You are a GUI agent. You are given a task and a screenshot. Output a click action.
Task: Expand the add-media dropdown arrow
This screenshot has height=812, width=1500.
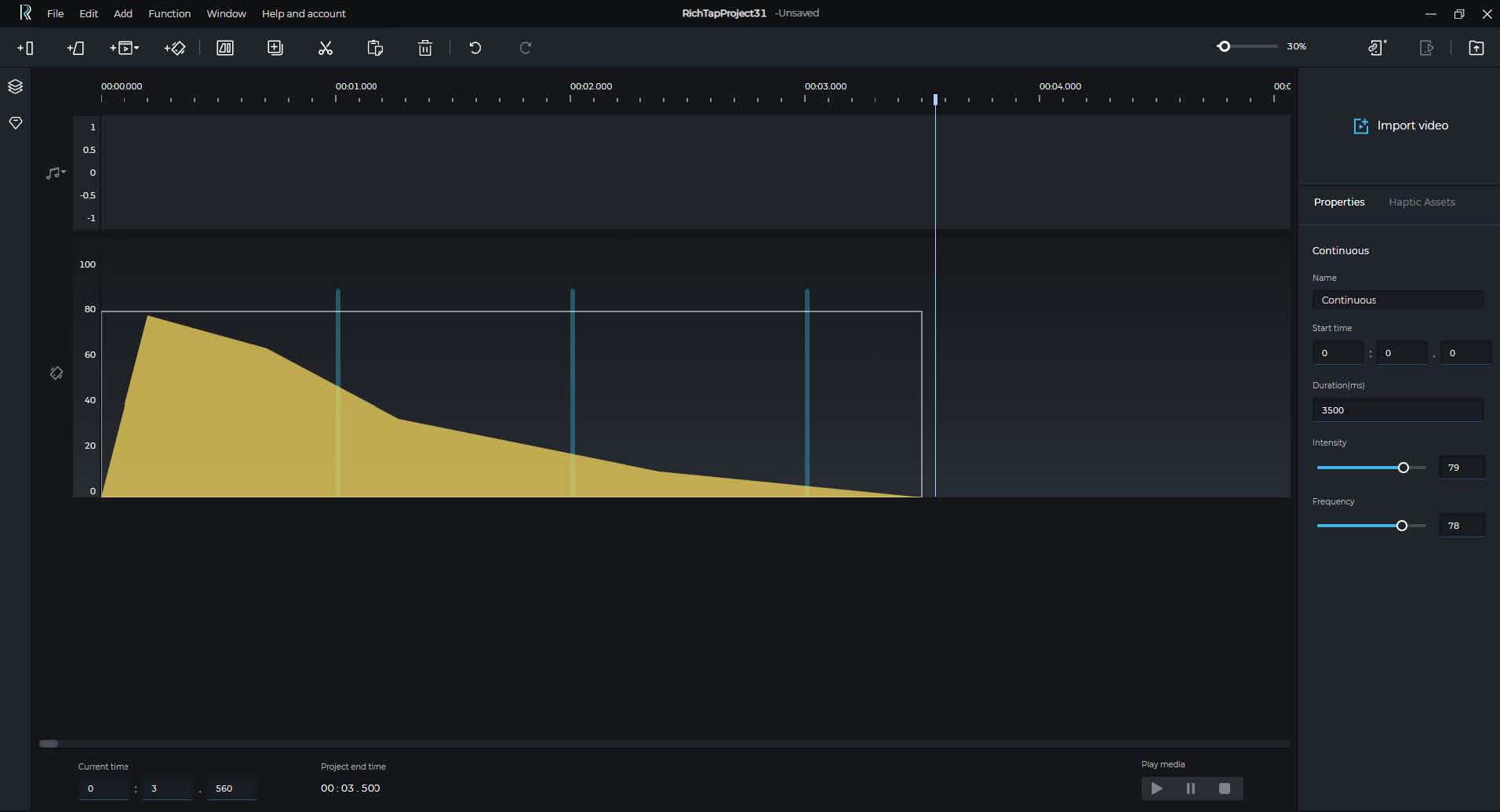(x=136, y=49)
